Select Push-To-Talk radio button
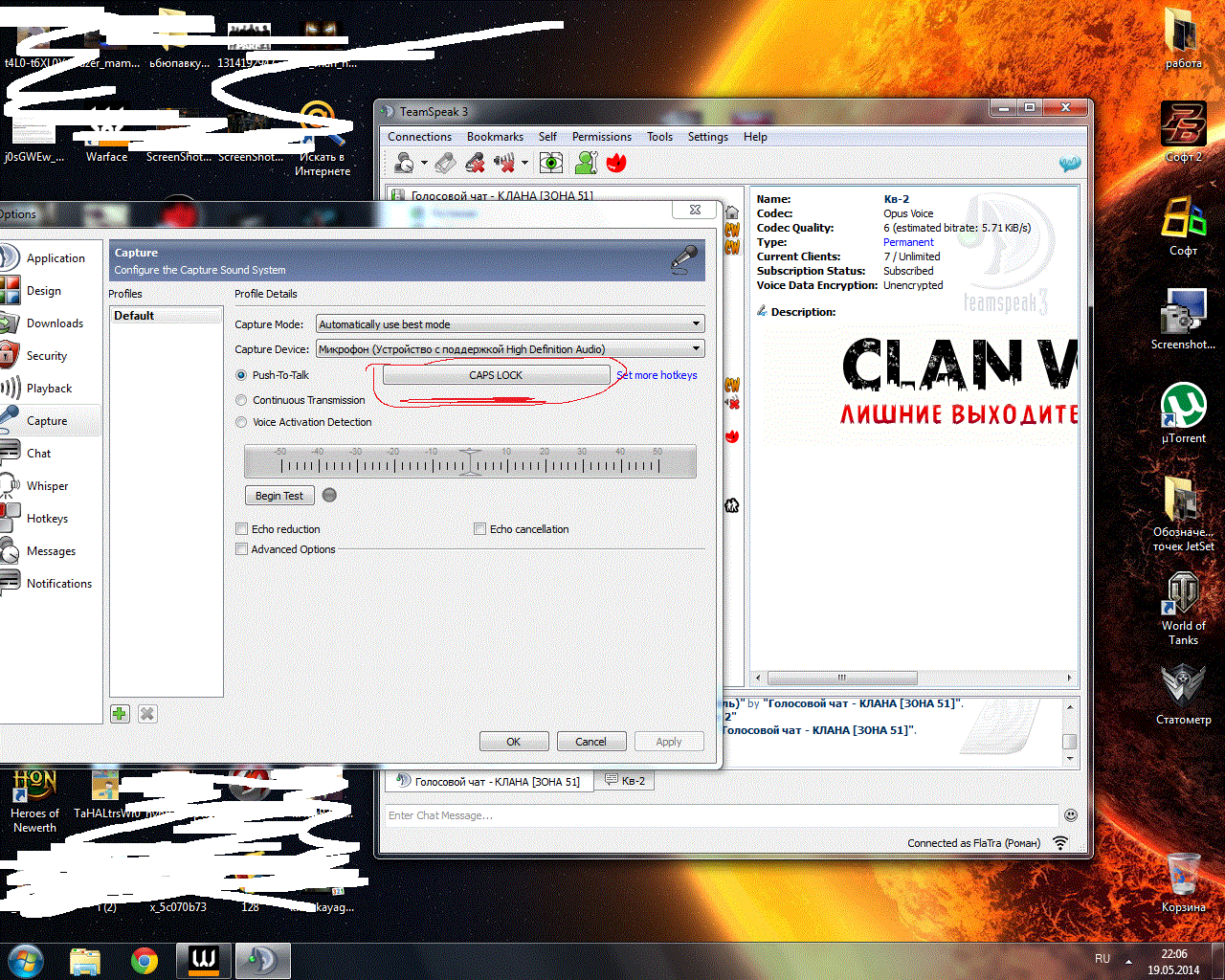Image resolution: width=1225 pixels, height=980 pixels. click(241, 375)
